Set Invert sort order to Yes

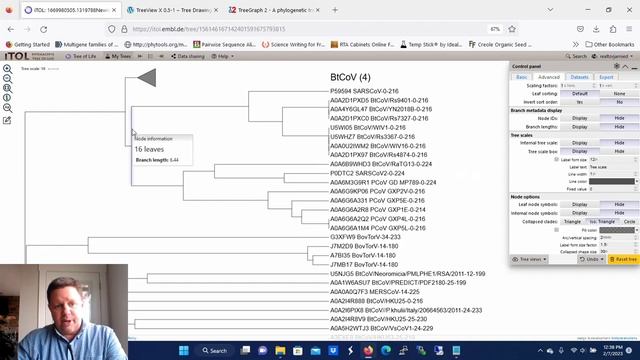tap(579, 102)
